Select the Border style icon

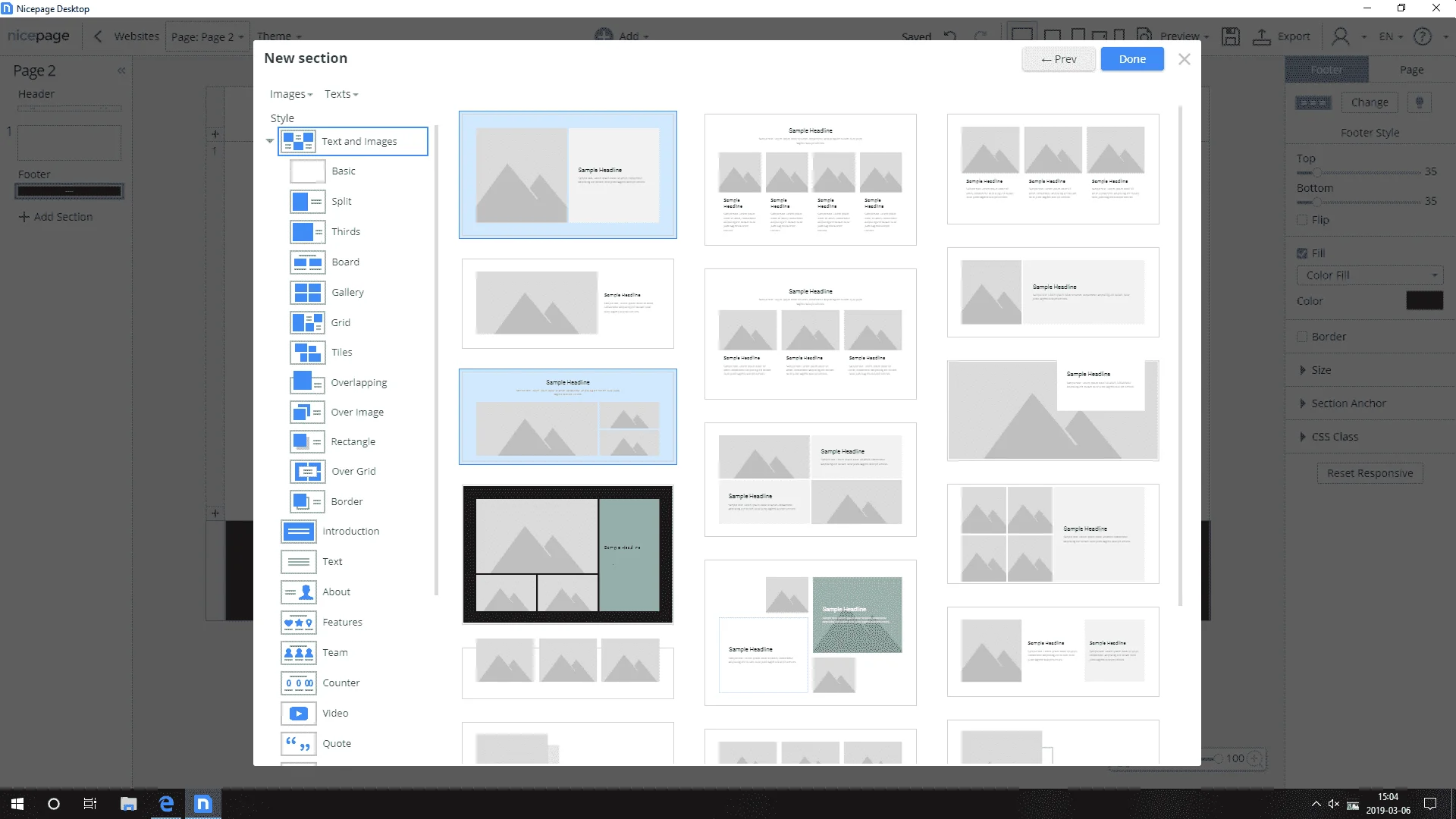click(x=307, y=501)
